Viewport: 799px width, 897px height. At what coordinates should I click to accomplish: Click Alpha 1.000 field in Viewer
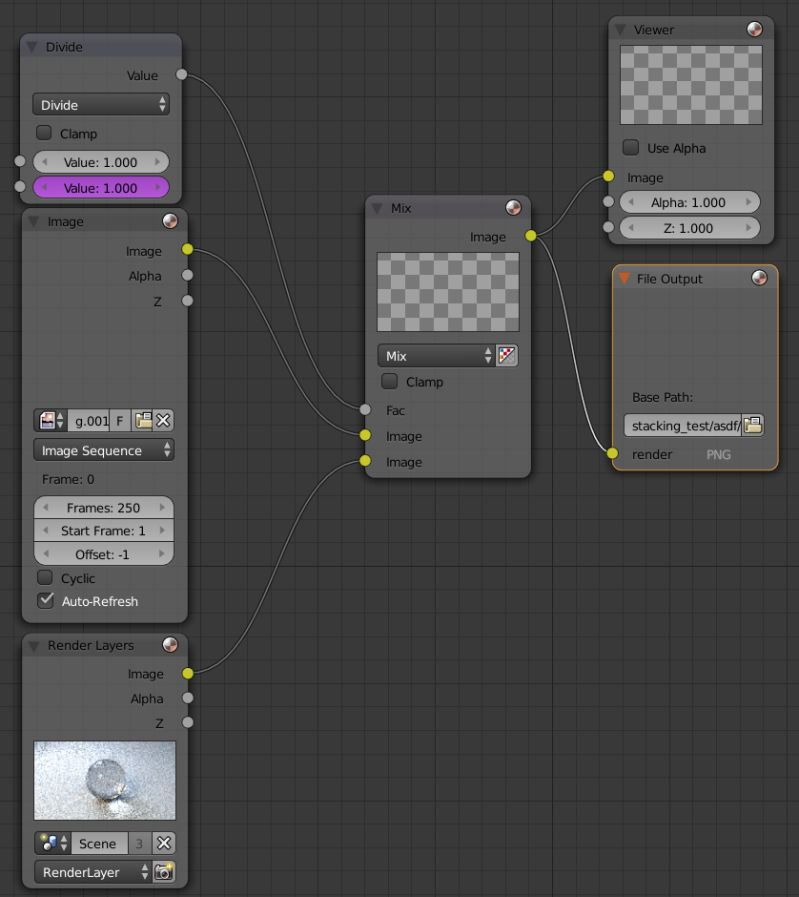[x=690, y=202]
